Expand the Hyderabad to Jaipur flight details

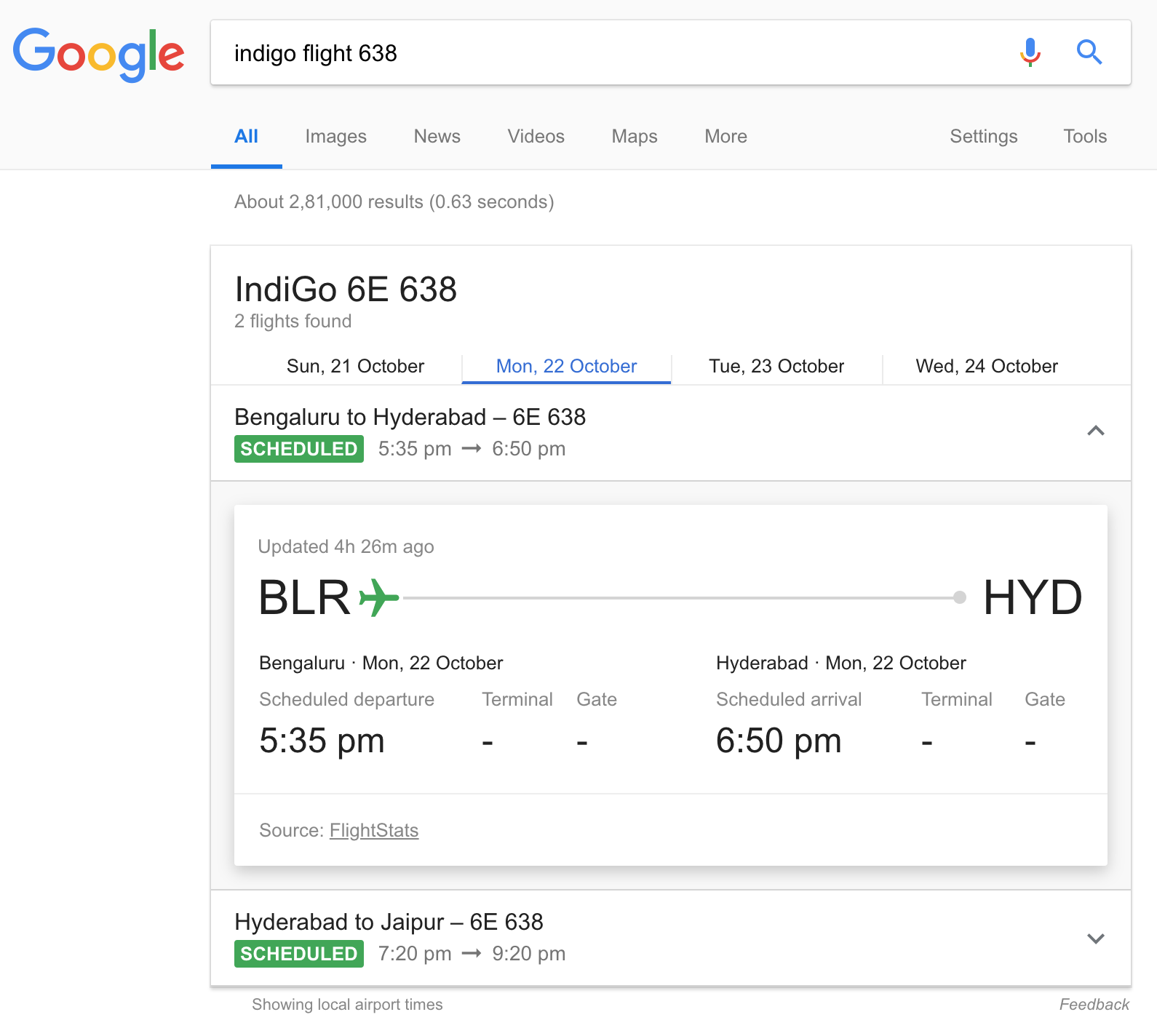1095,938
